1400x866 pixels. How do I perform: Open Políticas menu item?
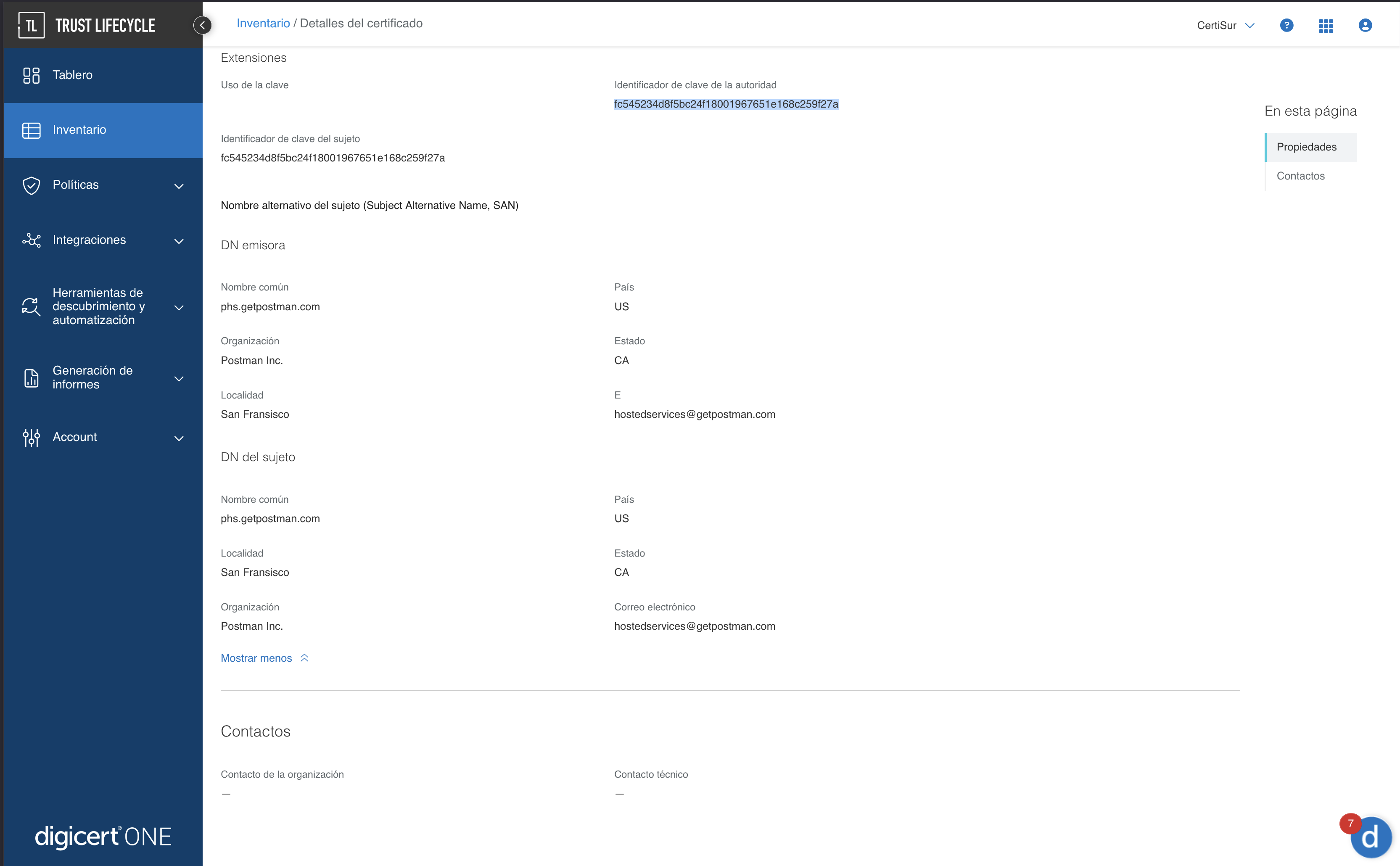pos(103,185)
